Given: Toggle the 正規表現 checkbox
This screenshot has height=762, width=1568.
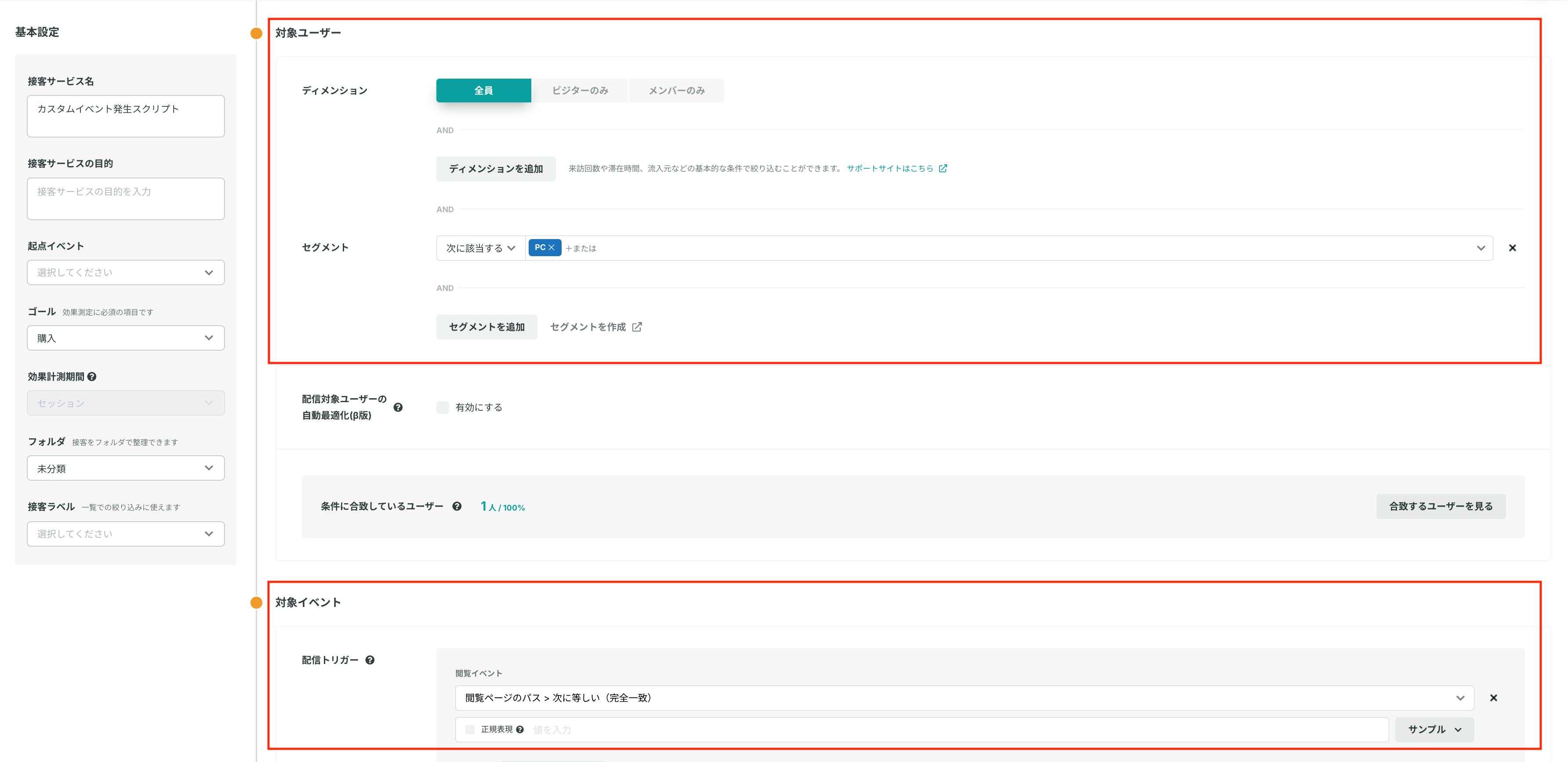Looking at the screenshot, I should [470, 729].
